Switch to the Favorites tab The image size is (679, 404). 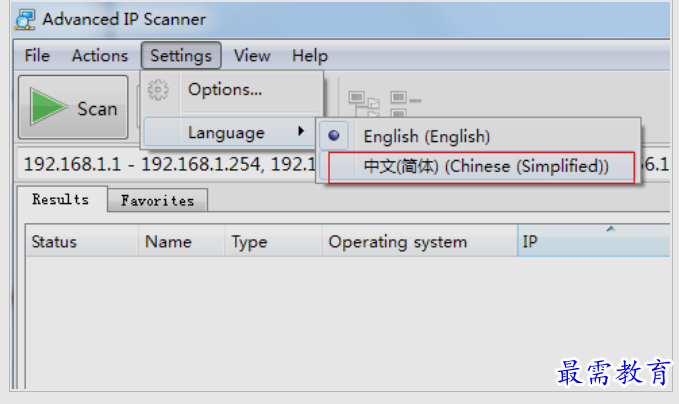158,200
